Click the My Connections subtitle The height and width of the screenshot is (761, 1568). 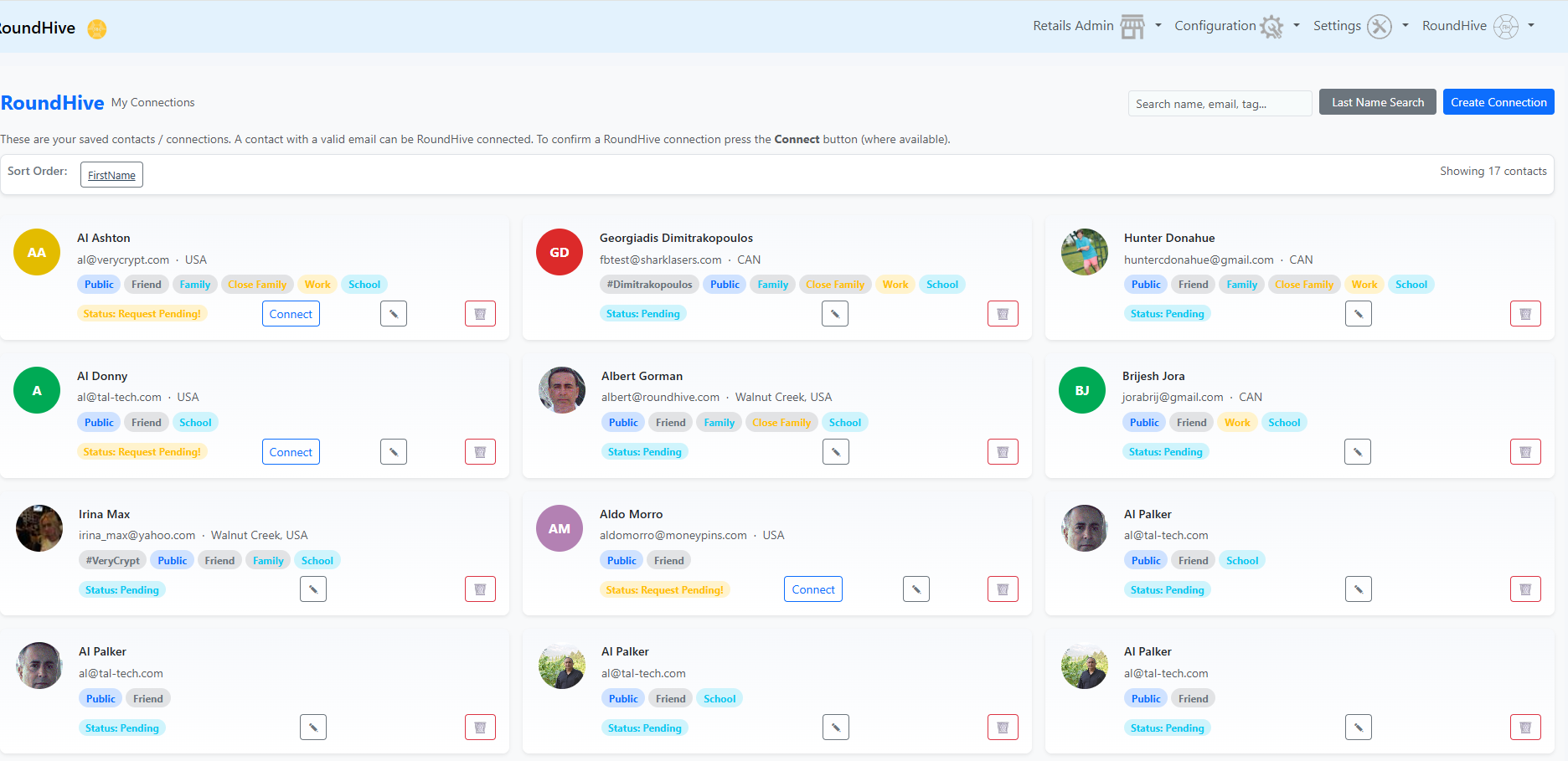point(153,102)
